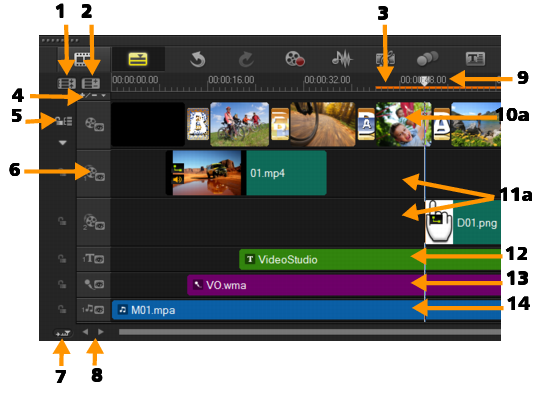Screen dimensions: 537x396
Task: Open Track Manager icon
Action: 91,83
